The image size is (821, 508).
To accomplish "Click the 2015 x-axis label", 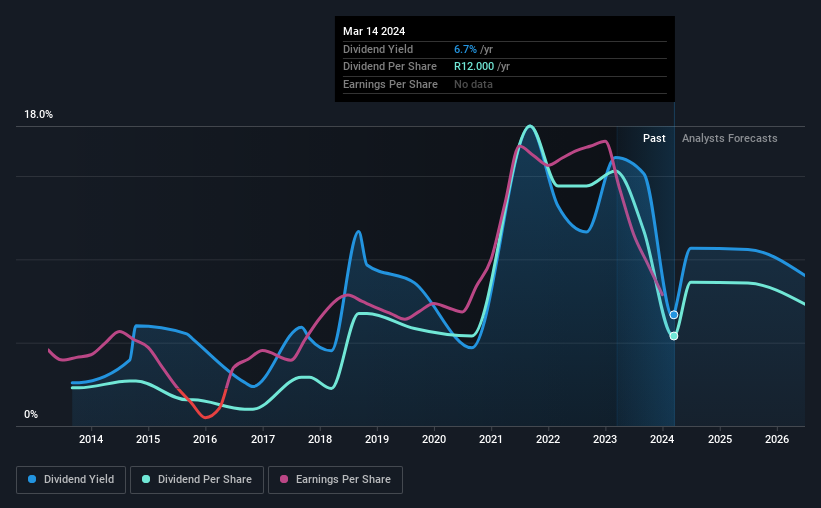I will (148, 439).
